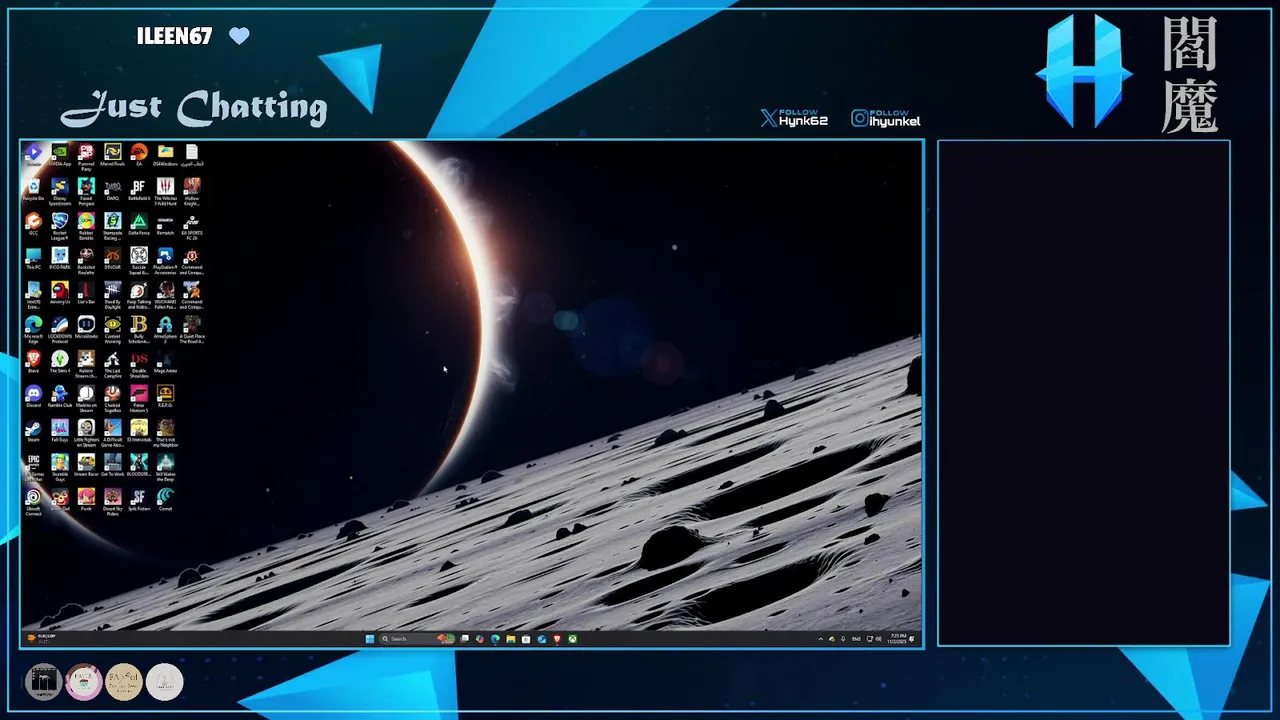The height and width of the screenshot is (720, 1280).
Task: Open Microsoft Store taskbar icon
Action: click(x=526, y=639)
